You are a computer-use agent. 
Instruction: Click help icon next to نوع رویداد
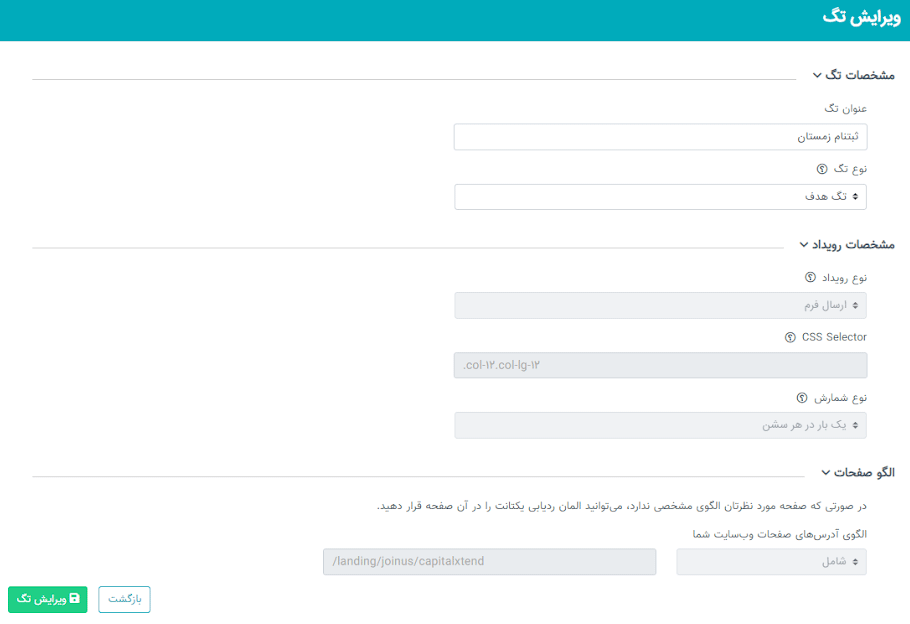[x=810, y=277]
